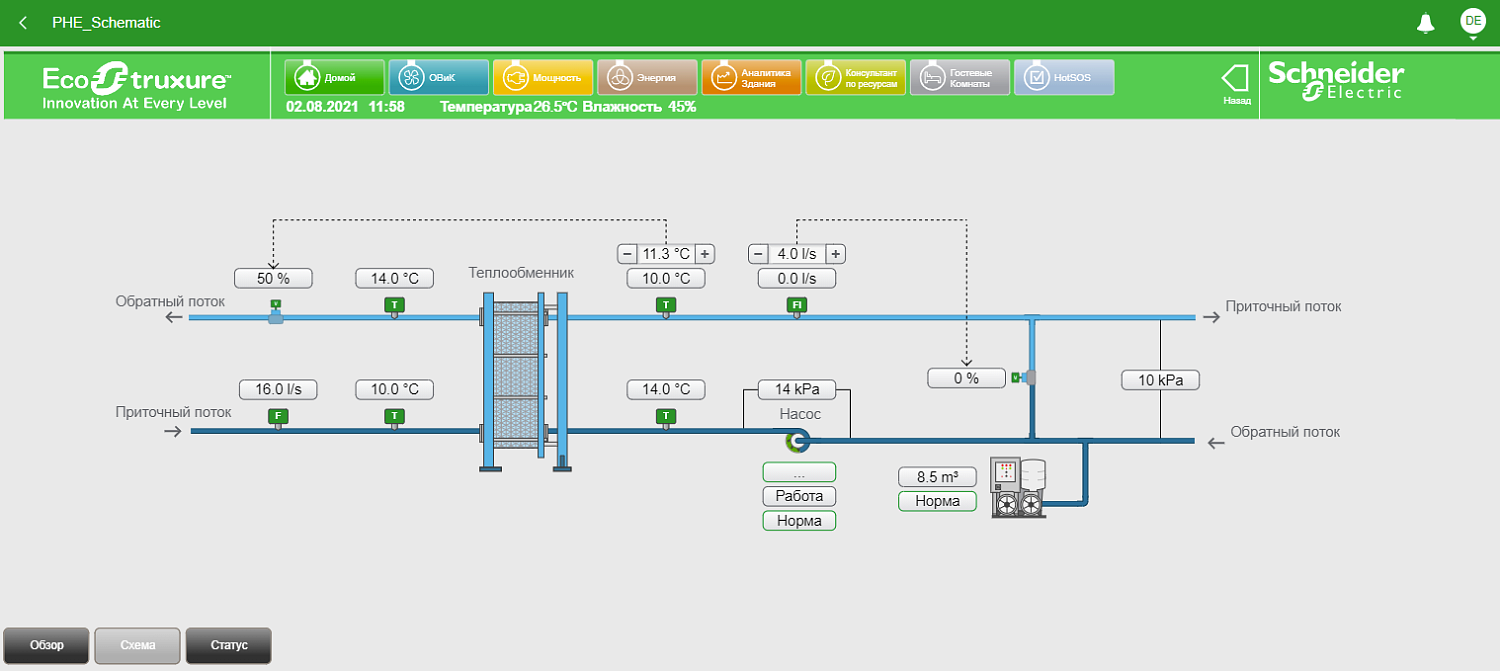1500x671 pixels.
Task: Click the pump Работа status box
Action: click(x=799, y=496)
